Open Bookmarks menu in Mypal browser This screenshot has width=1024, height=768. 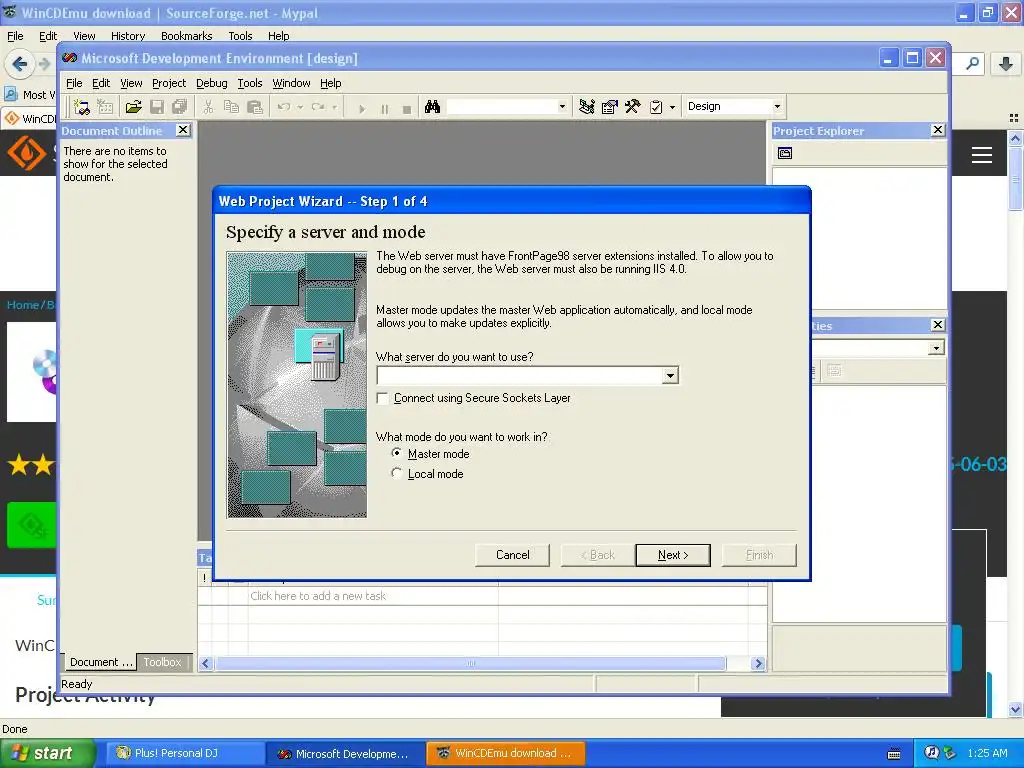[187, 36]
